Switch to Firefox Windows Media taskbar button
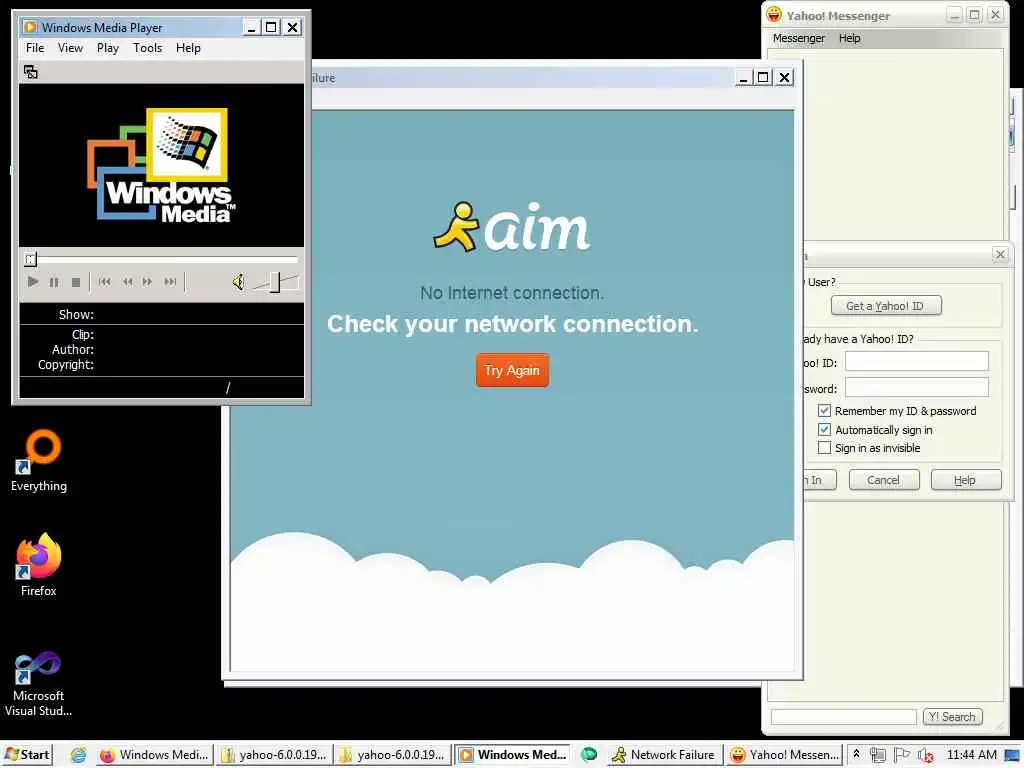Image resolution: width=1024 pixels, height=768 pixels. 154,755
